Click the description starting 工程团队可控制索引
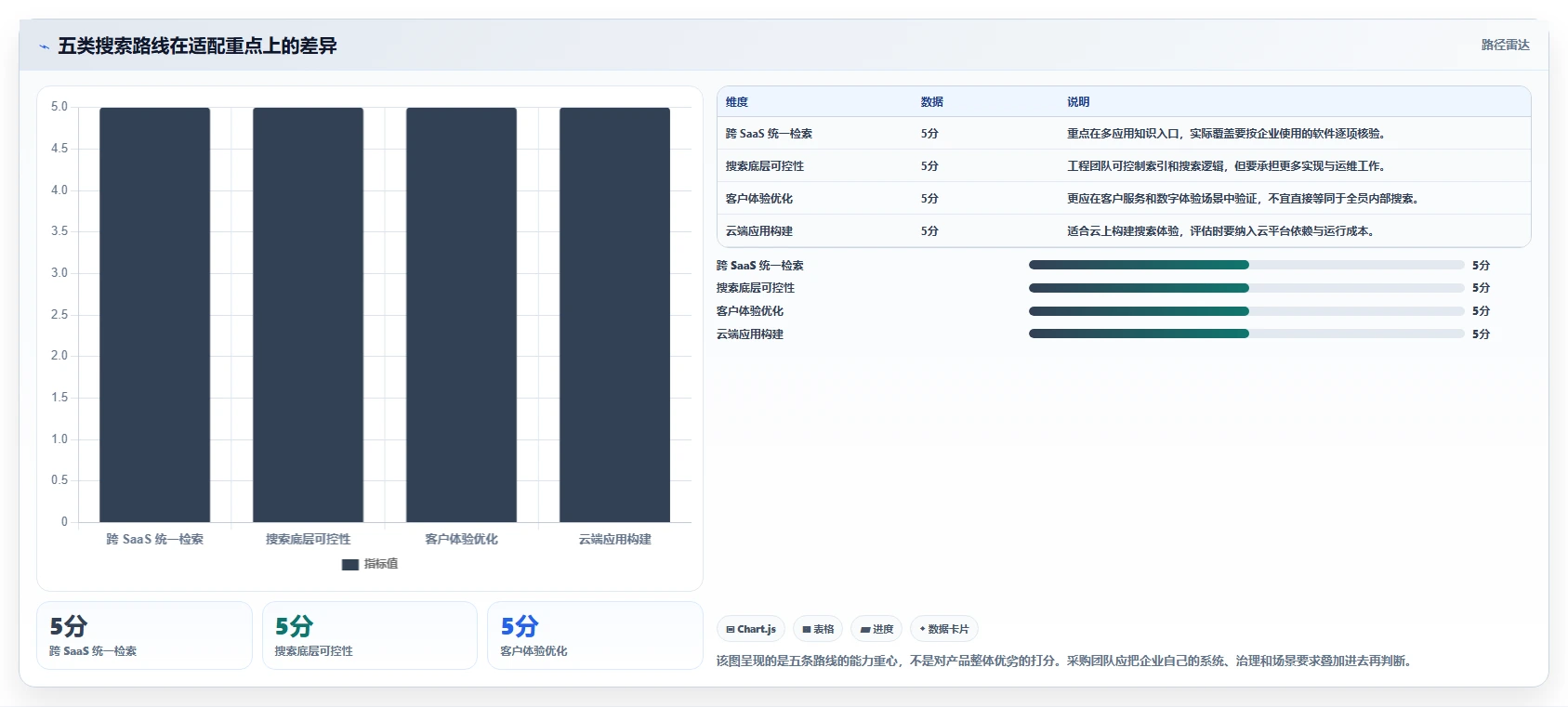The height and width of the screenshot is (707, 1568). click(x=1229, y=166)
